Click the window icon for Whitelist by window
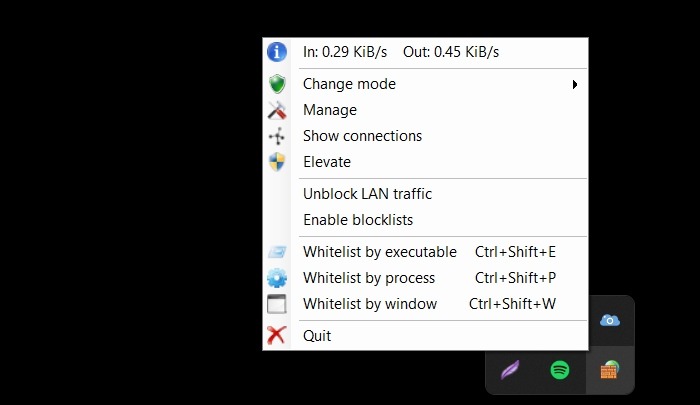The height and width of the screenshot is (405, 700). point(277,304)
